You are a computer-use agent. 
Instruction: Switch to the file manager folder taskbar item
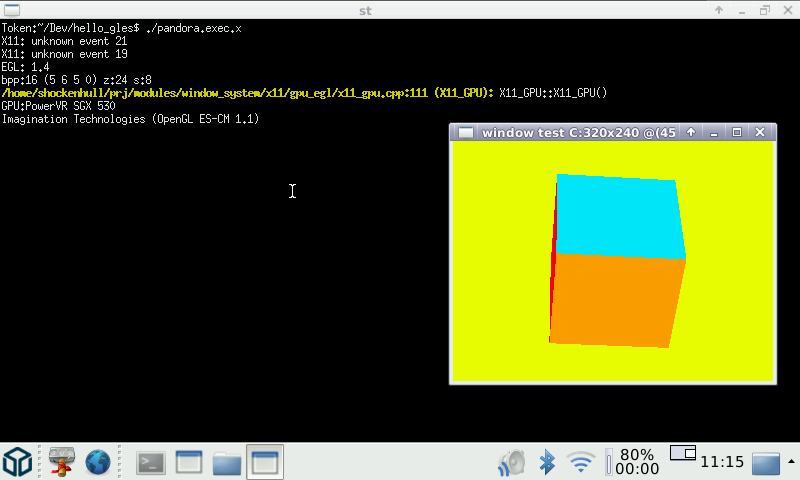[x=227, y=461]
